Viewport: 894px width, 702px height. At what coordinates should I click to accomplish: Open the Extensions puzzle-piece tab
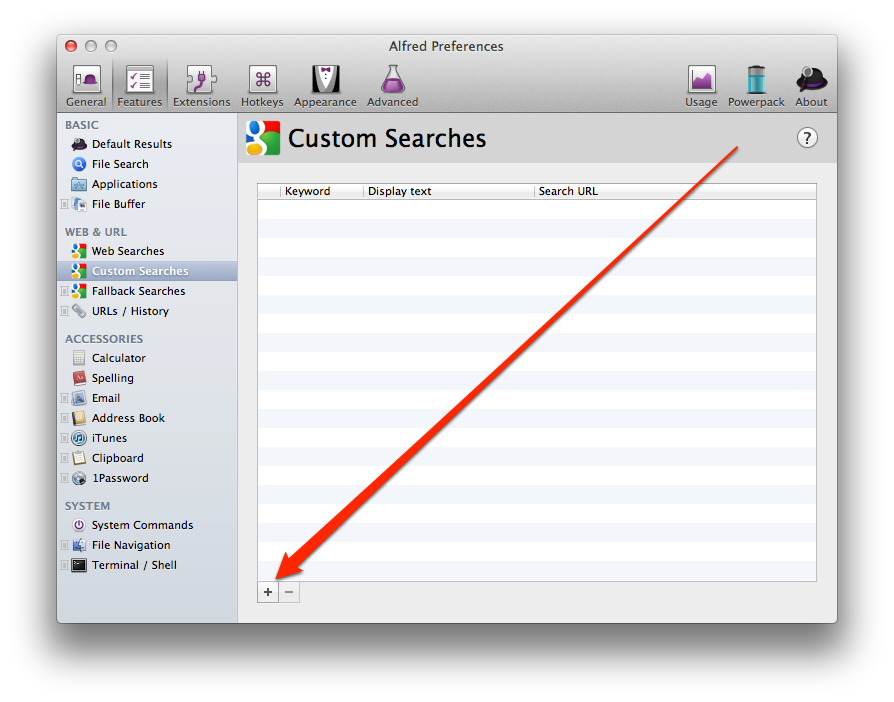(x=201, y=86)
